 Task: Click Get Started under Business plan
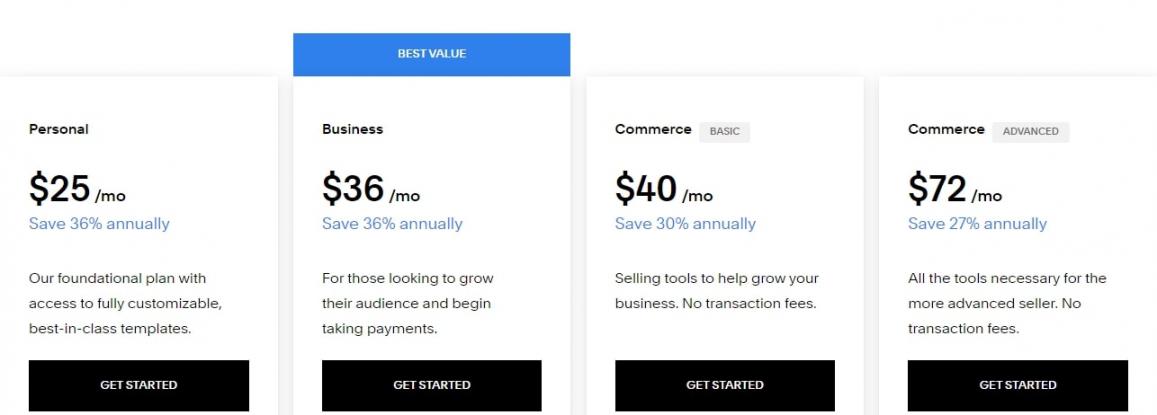[431, 385]
